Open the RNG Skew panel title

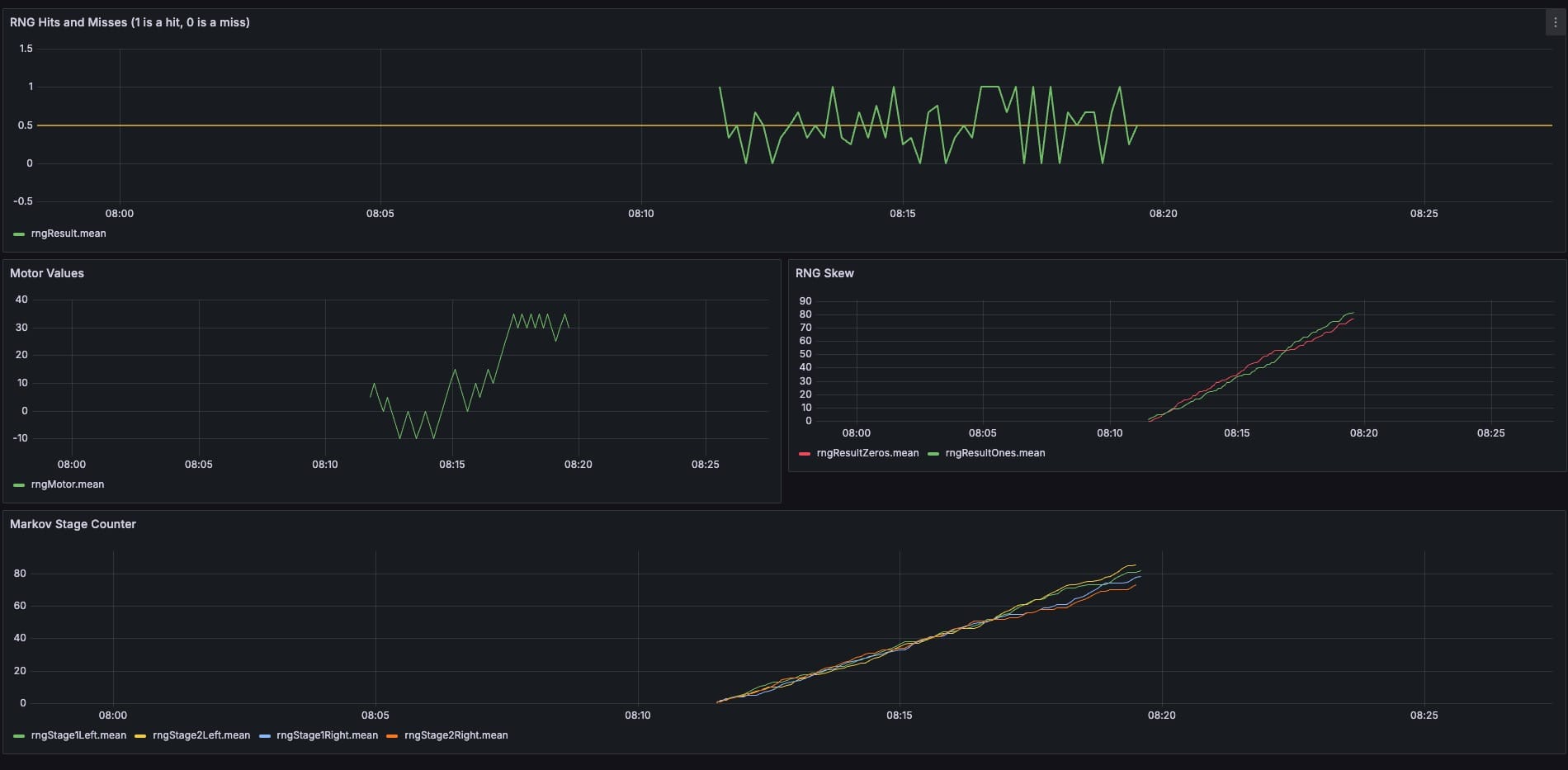[824, 273]
